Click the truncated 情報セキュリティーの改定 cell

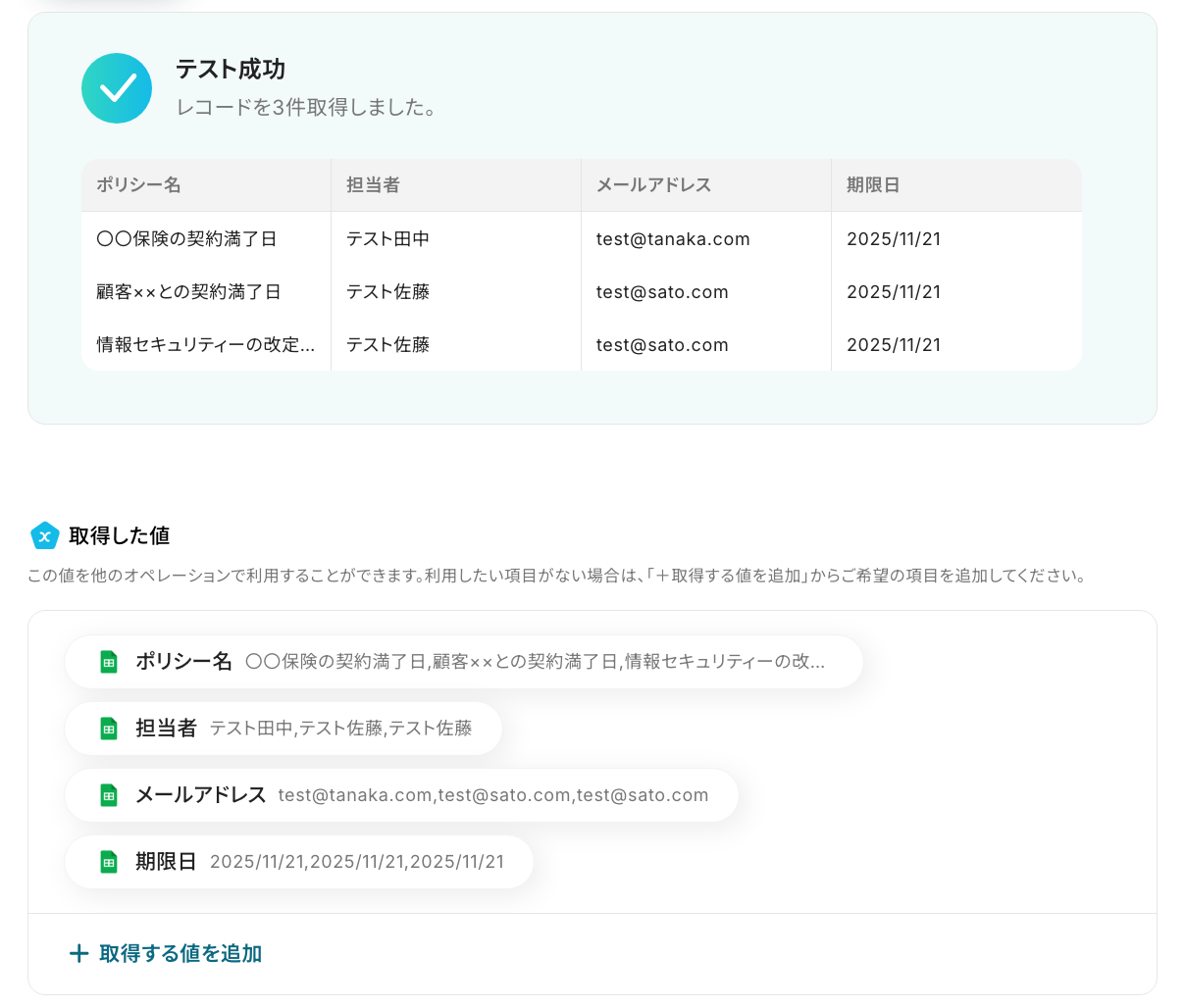pos(206,345)
